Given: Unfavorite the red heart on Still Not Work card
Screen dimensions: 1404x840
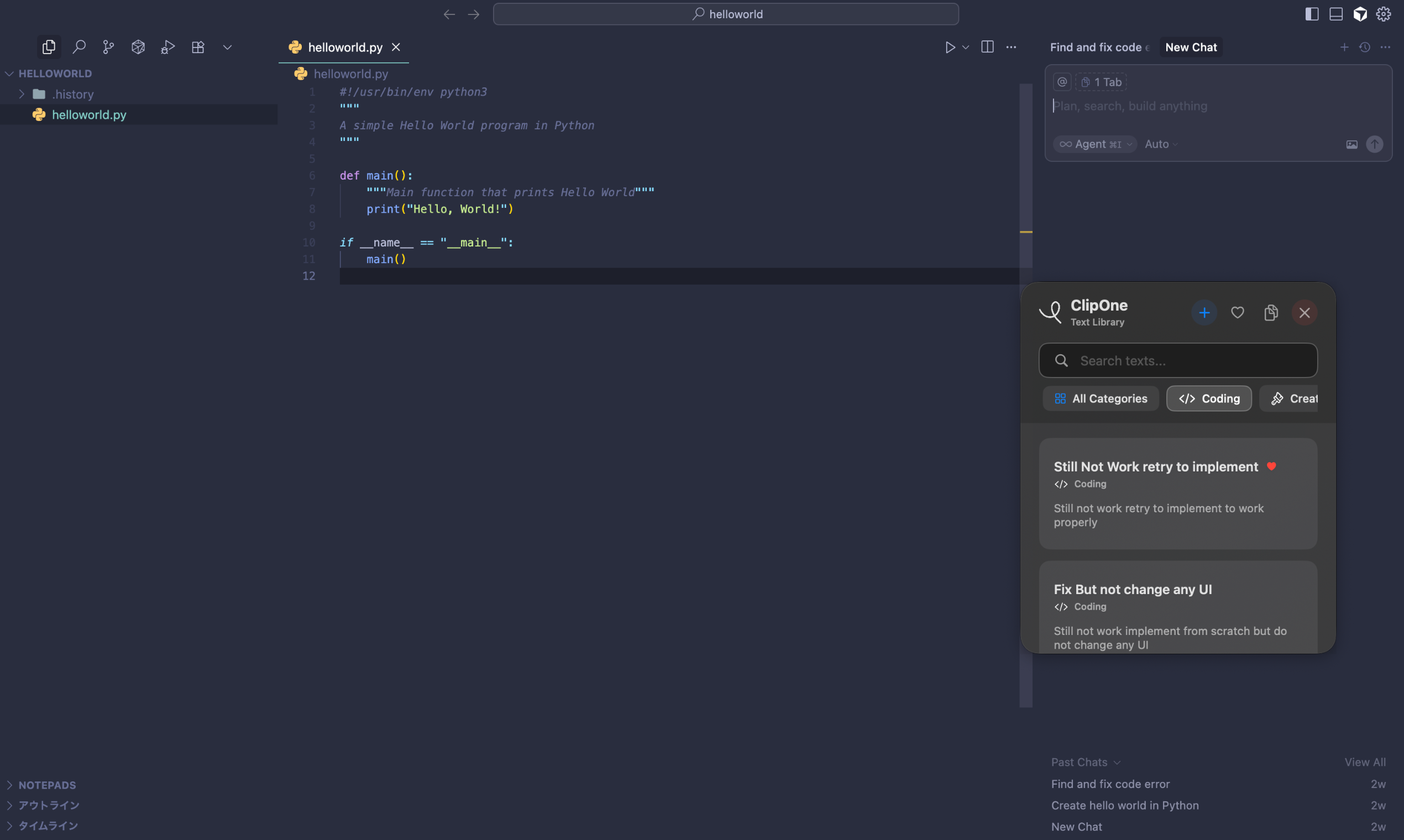Looking at the screenshot, I should pos(1271,466).
